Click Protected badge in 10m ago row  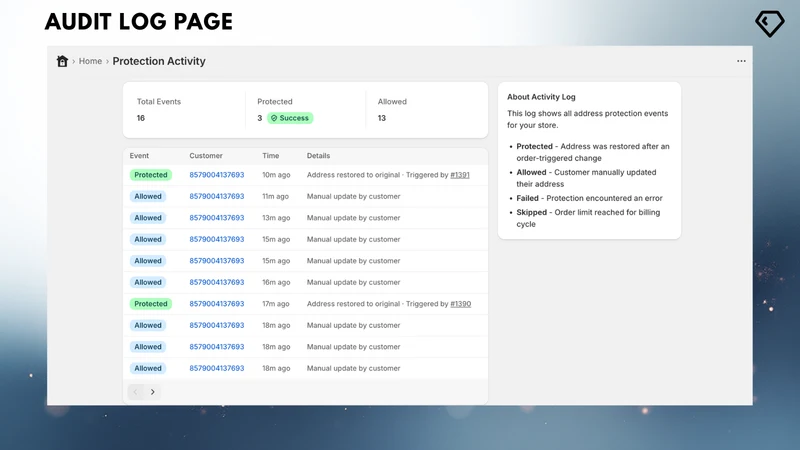point(151,175)
